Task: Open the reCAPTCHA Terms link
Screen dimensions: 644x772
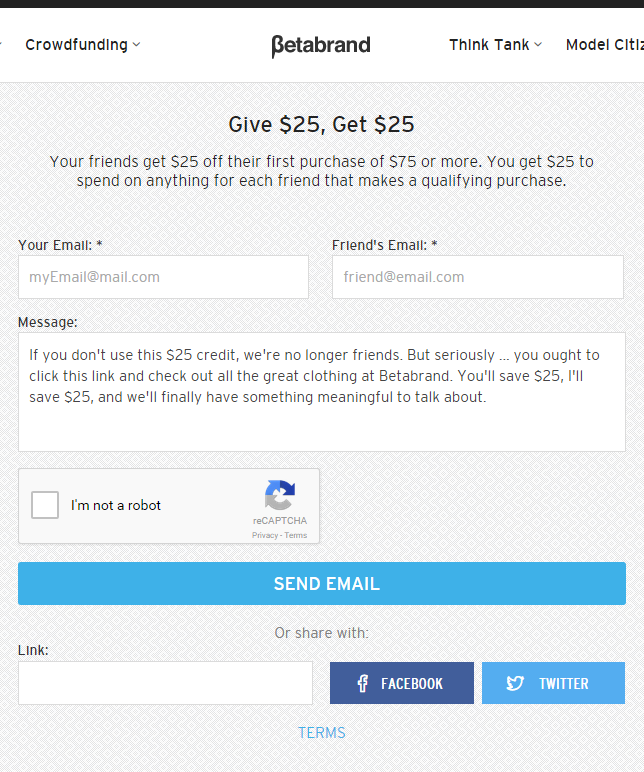Action: [296, 536]
